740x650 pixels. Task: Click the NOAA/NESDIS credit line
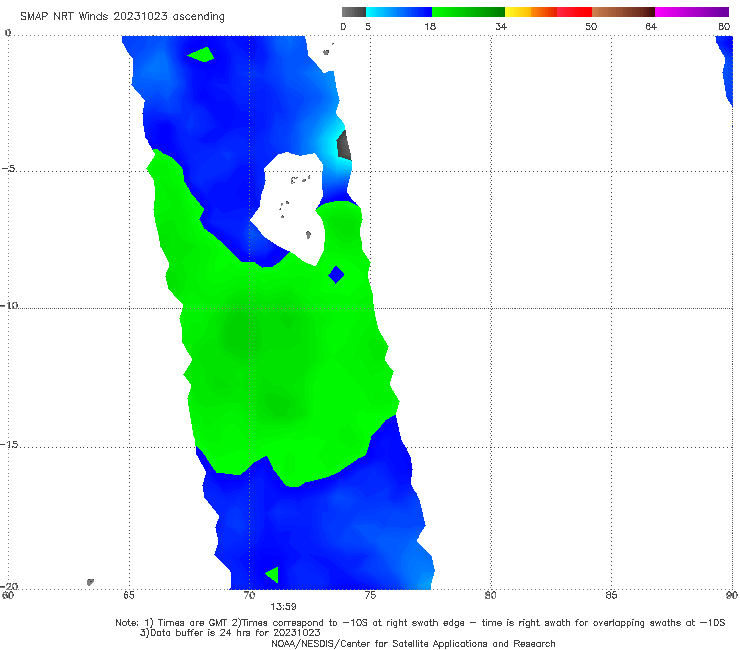tap(413, 644)
